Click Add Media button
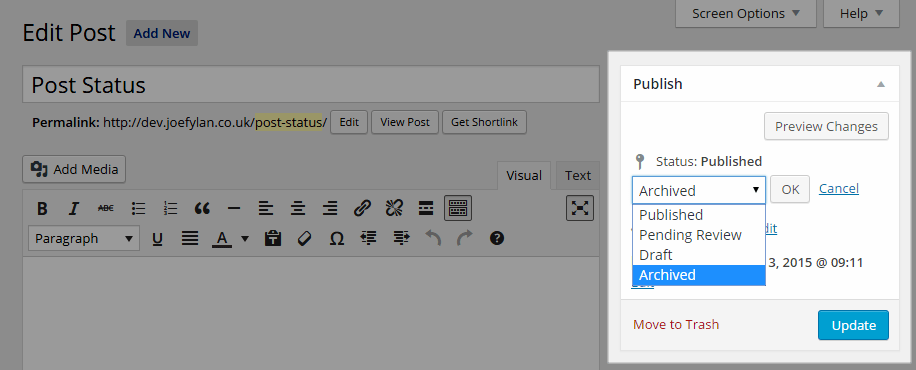Screen dimensions: 916x370 point(74,170)
